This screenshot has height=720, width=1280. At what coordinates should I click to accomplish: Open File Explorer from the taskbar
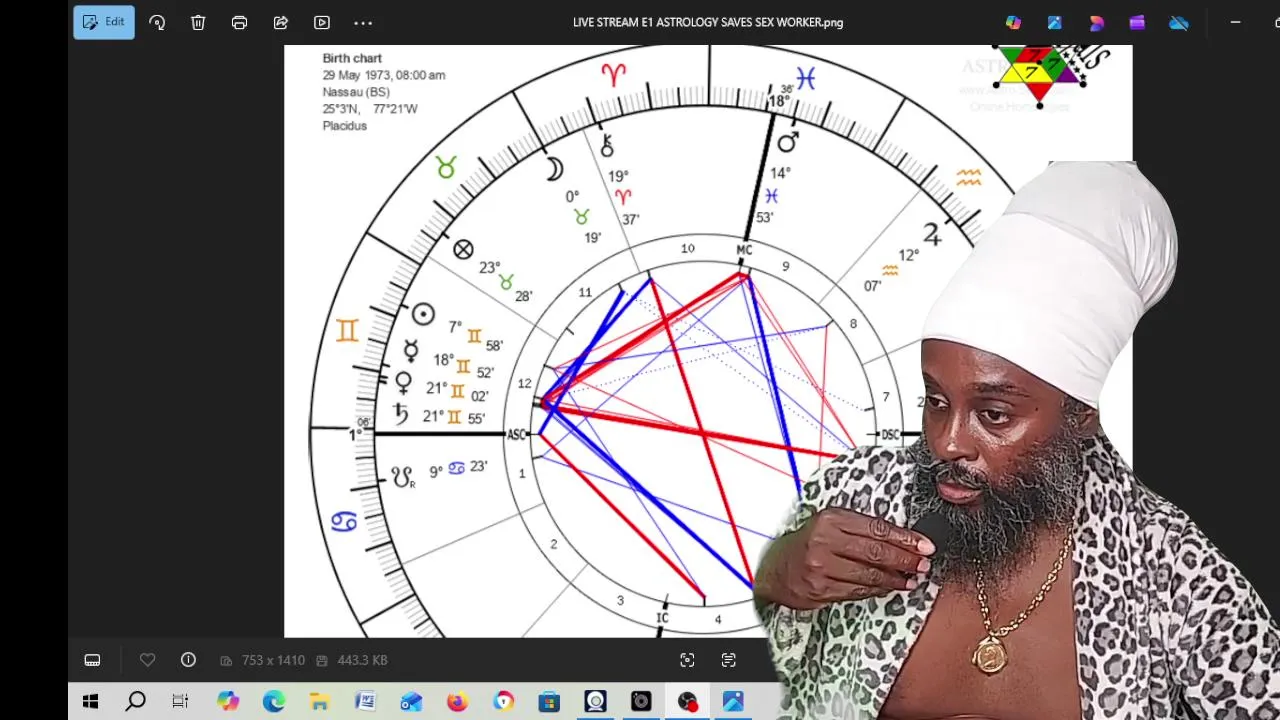pos(319,702)
